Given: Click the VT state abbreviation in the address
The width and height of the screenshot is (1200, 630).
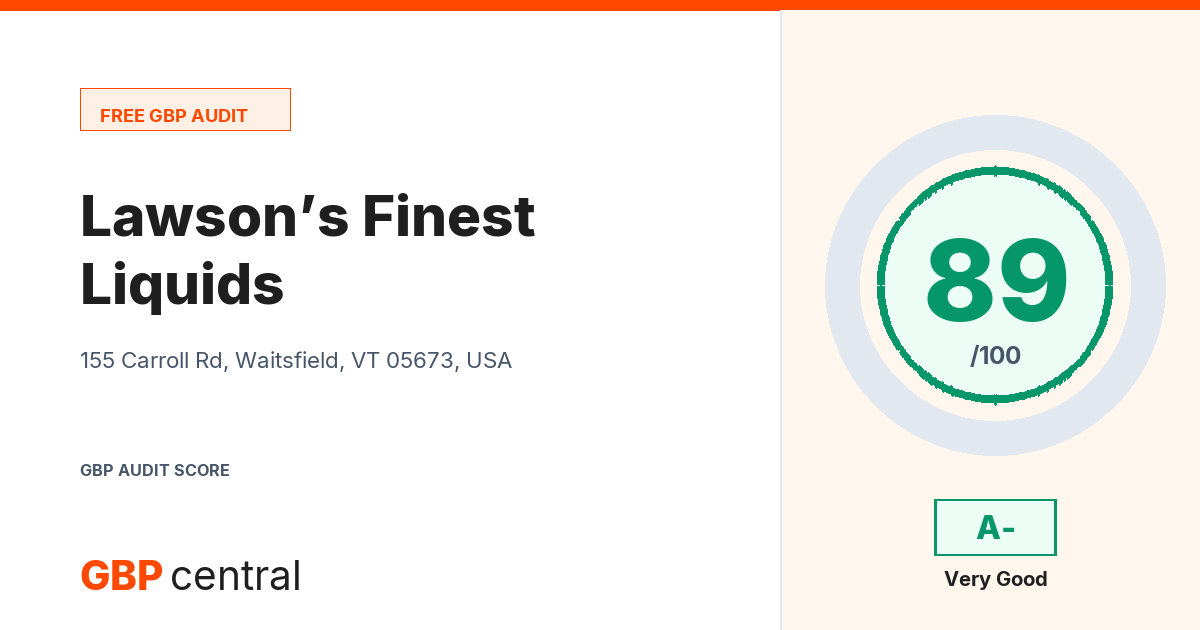Looking at the screenshot, I should click(x=364, y=360).
